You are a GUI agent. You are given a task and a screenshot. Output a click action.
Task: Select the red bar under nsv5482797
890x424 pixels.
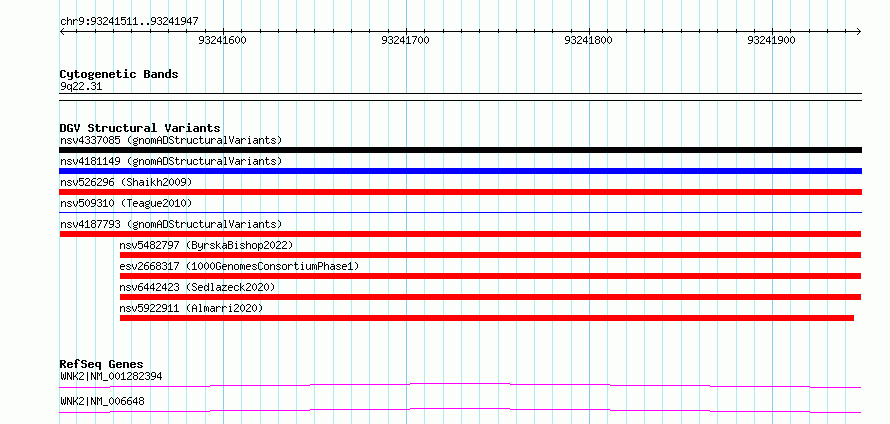click(490, 255)
